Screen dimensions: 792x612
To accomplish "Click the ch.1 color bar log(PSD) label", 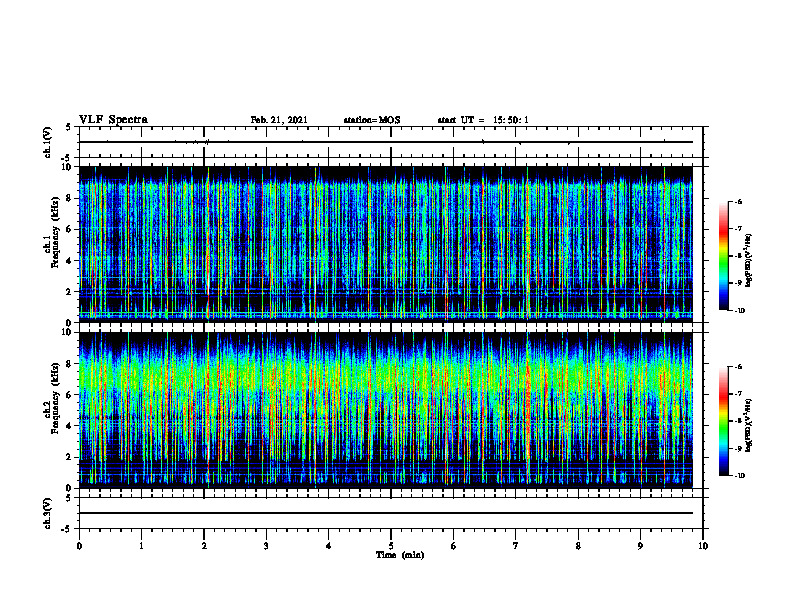I will [x=749, y=260].
